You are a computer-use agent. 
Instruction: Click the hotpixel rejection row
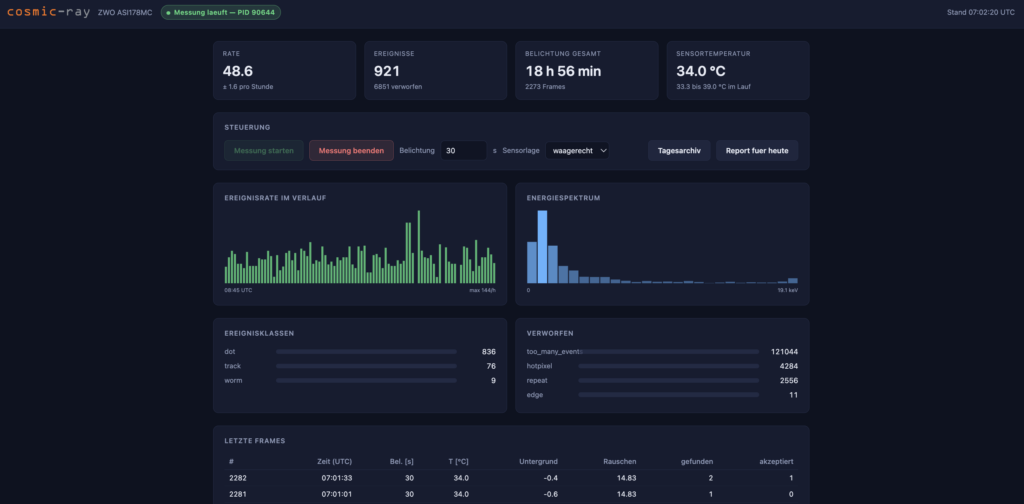coord(662,366)
